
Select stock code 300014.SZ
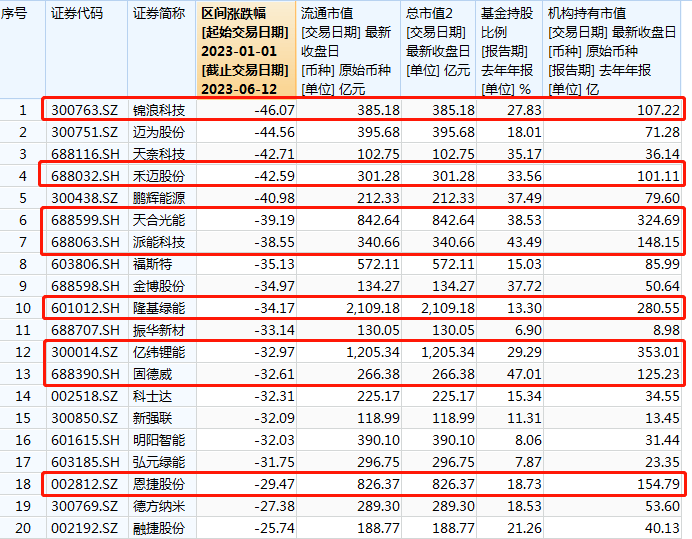[x=85, y=352]
